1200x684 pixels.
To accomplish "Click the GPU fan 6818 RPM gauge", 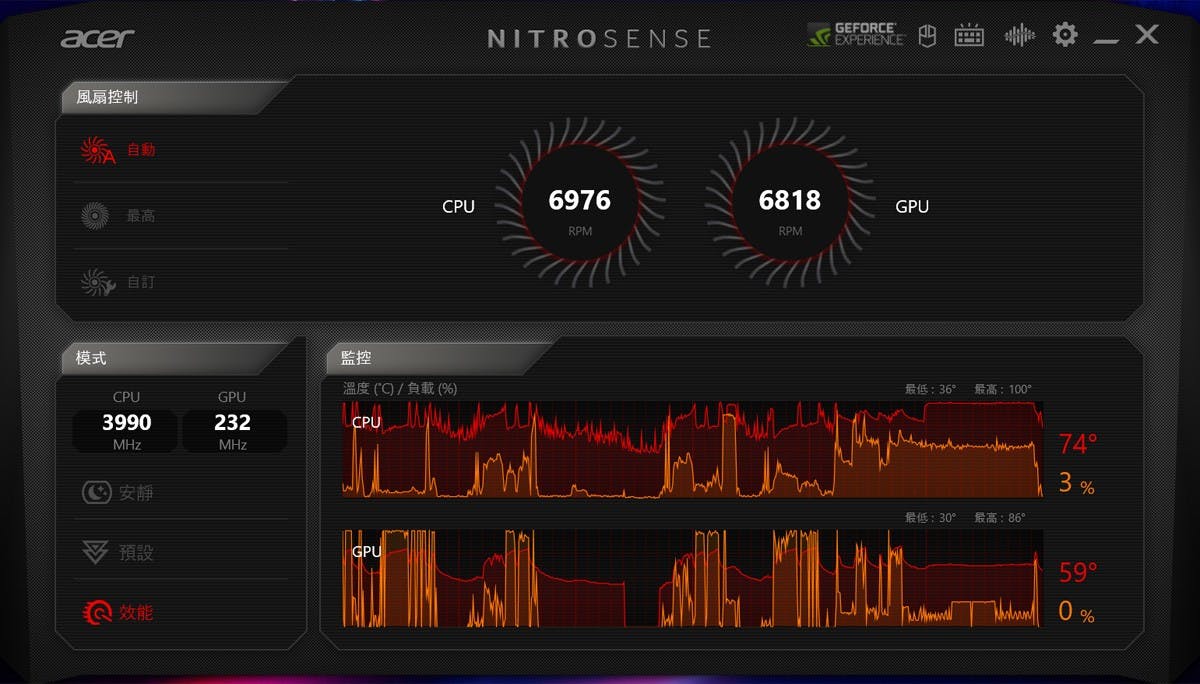I will [789, 206].
